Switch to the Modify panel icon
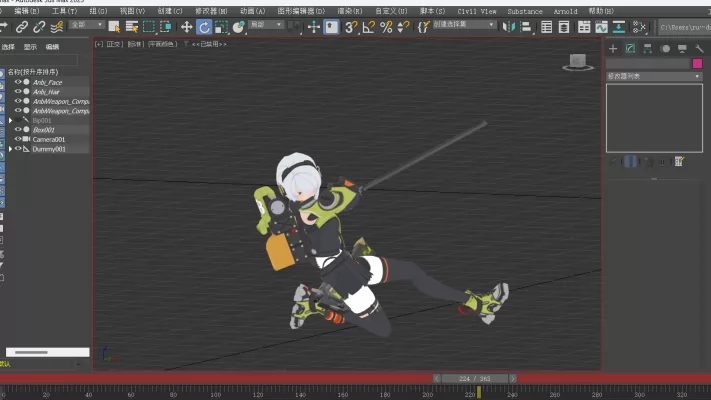Image resolution: width=711 pixels, height=400 pixels. (630, 49)
